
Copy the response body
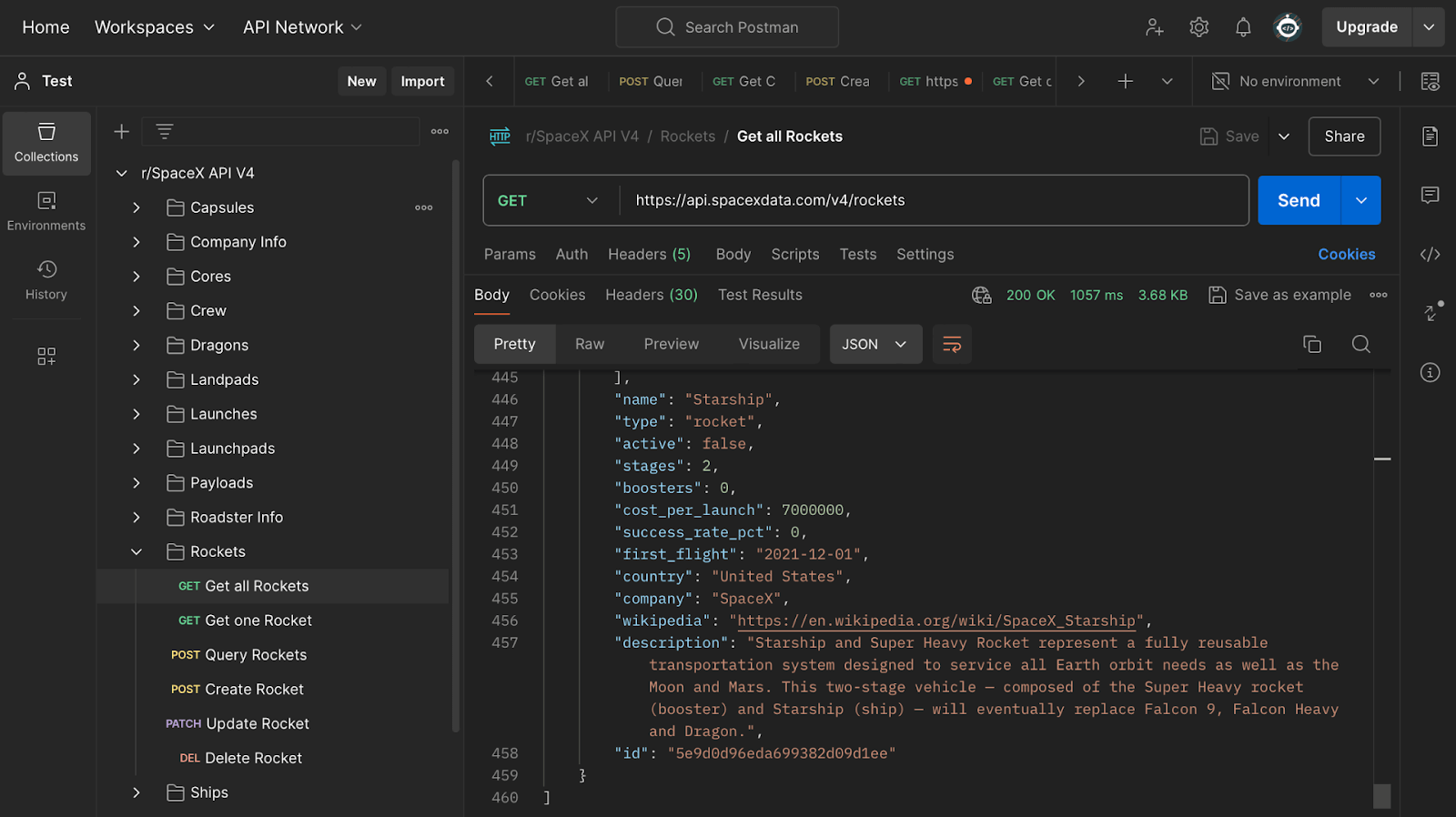1312,344
